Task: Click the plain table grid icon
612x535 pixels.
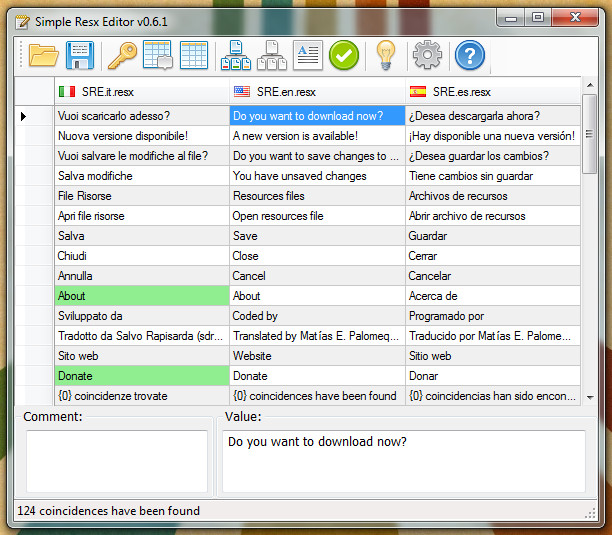Action: [194, 55]
